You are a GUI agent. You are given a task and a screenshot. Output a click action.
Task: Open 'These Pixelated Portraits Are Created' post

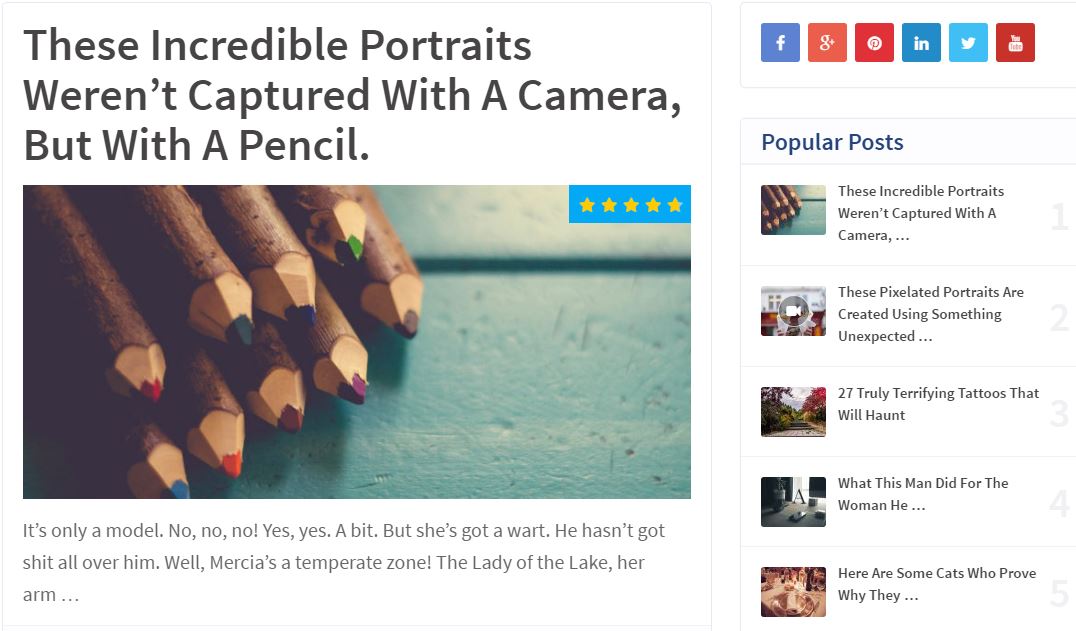930,314
